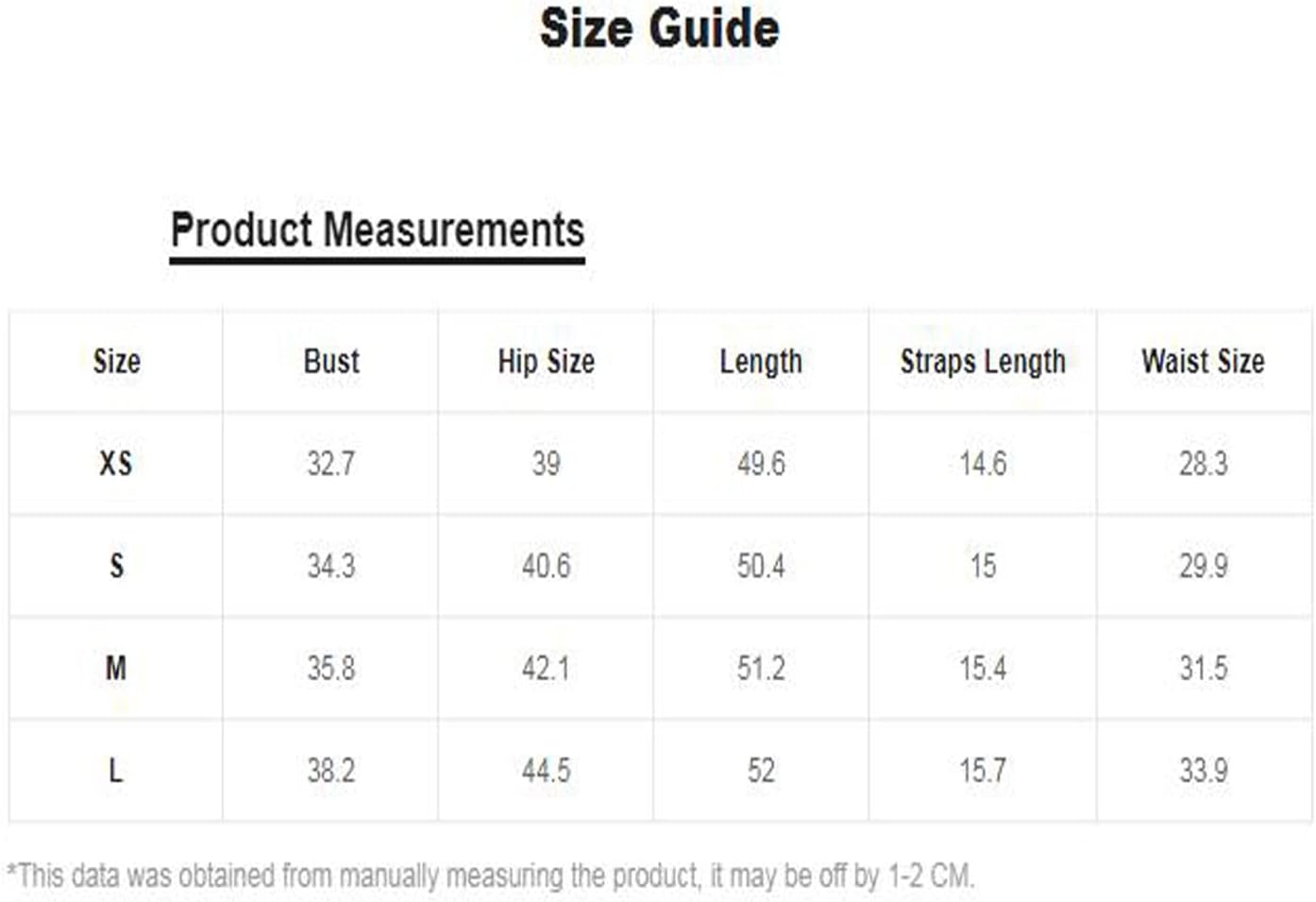Click the Size column header
Viewport: 1316px width, 902px height.
(116, 361)
